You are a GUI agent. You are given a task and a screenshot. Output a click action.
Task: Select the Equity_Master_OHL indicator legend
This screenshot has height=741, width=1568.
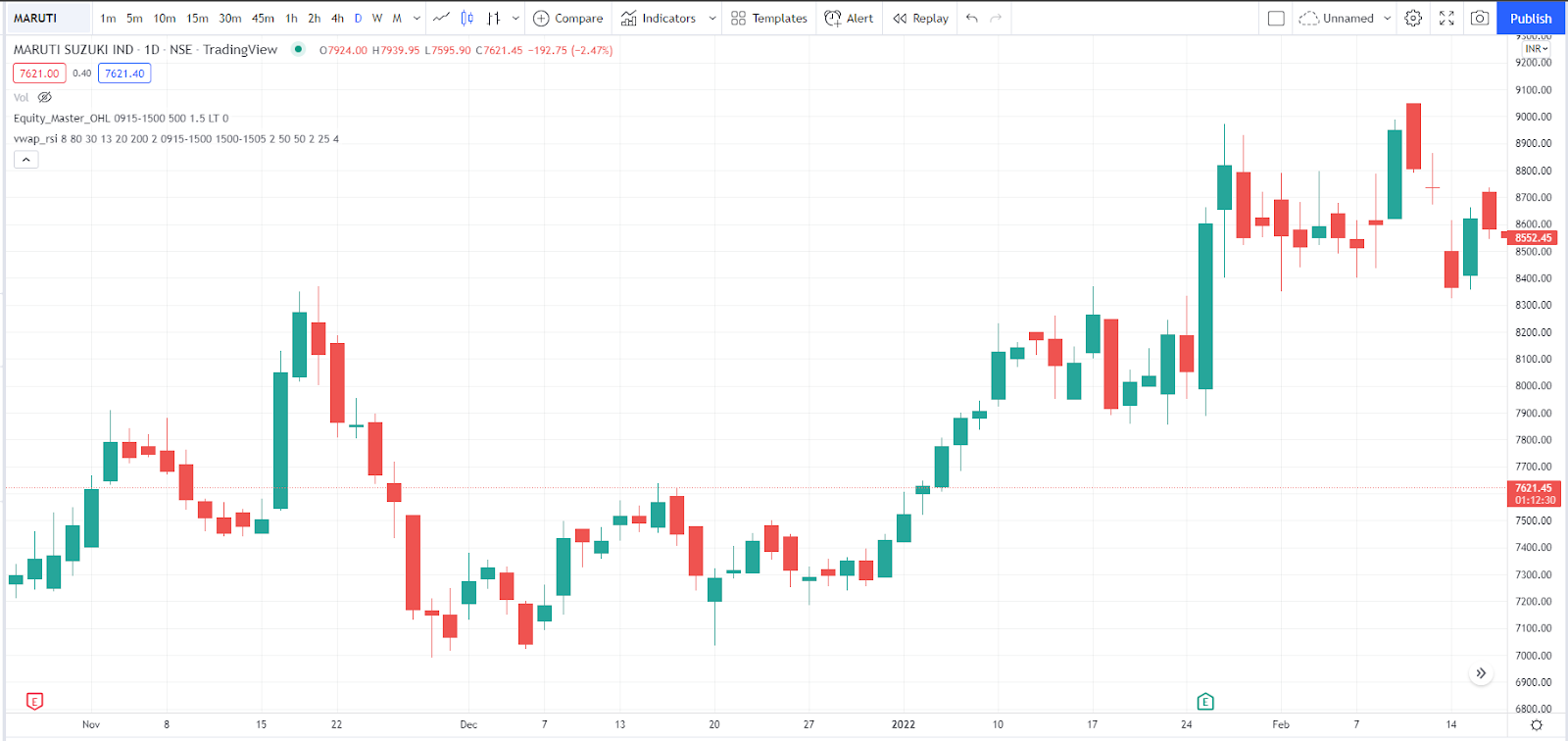click(x=121, y=119)
